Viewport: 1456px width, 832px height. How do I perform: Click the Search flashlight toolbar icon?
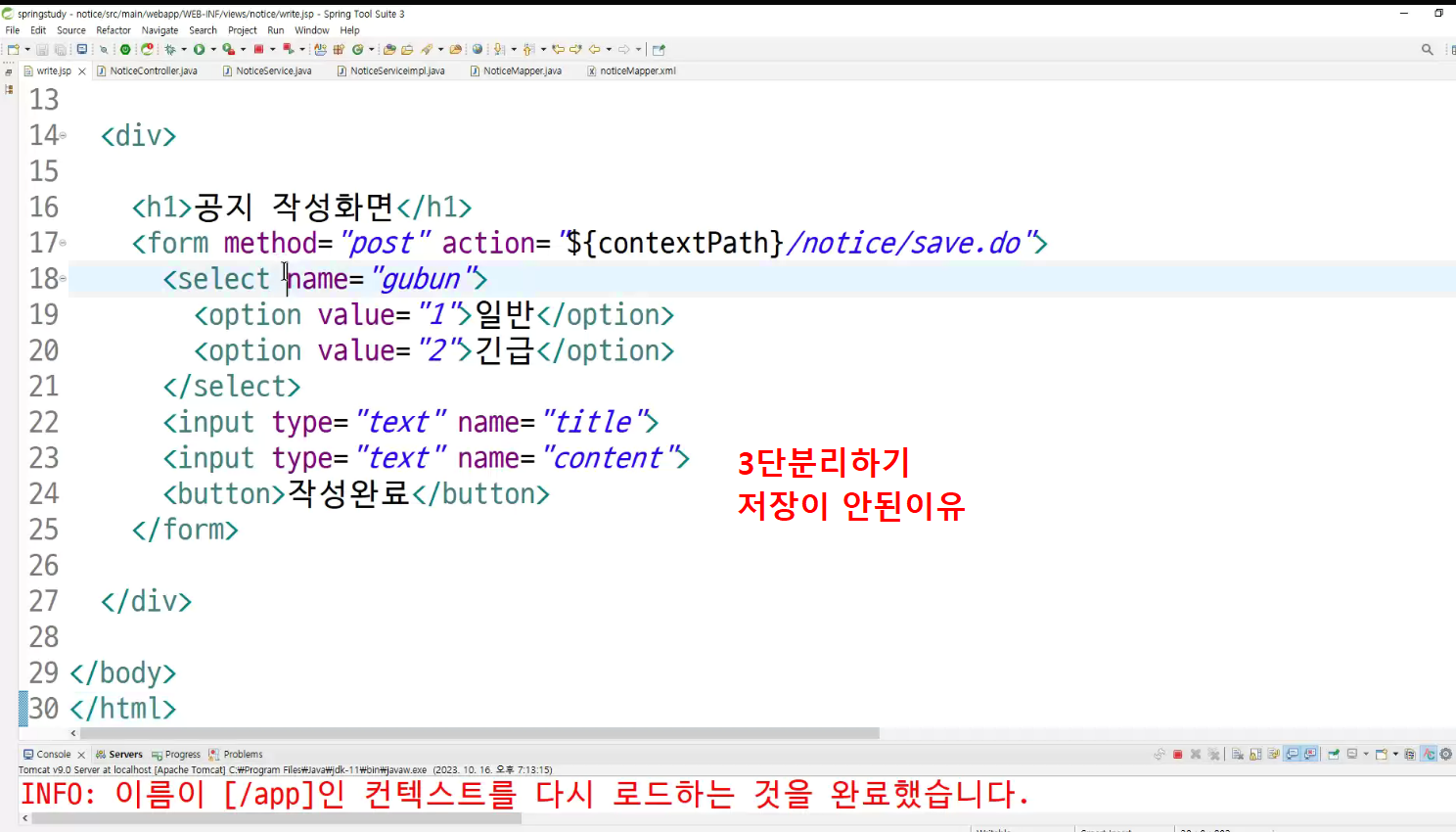click(x=428, y=49)
